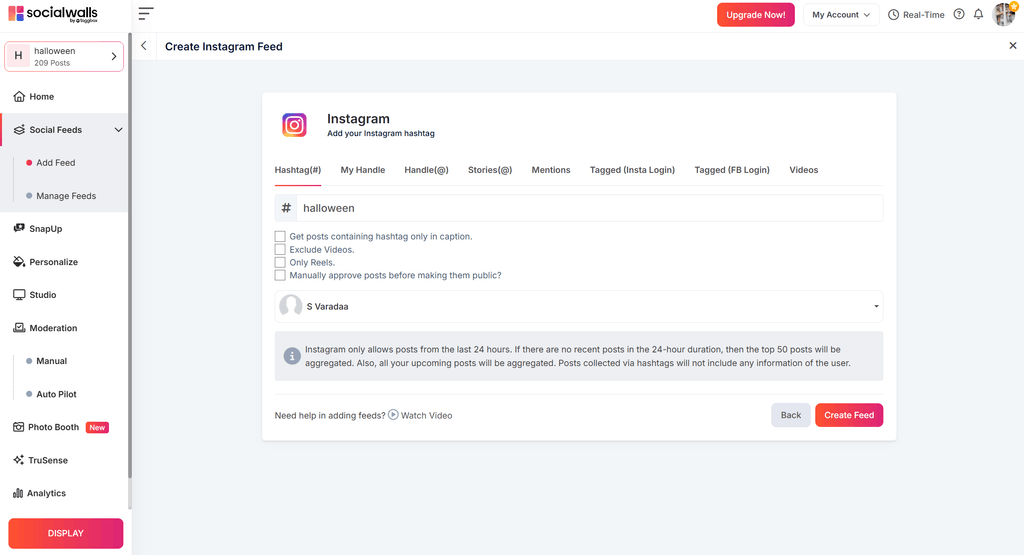The image size is (1024, 555).
Task: Click the info icon in notice box
Action: pos(292,356)
